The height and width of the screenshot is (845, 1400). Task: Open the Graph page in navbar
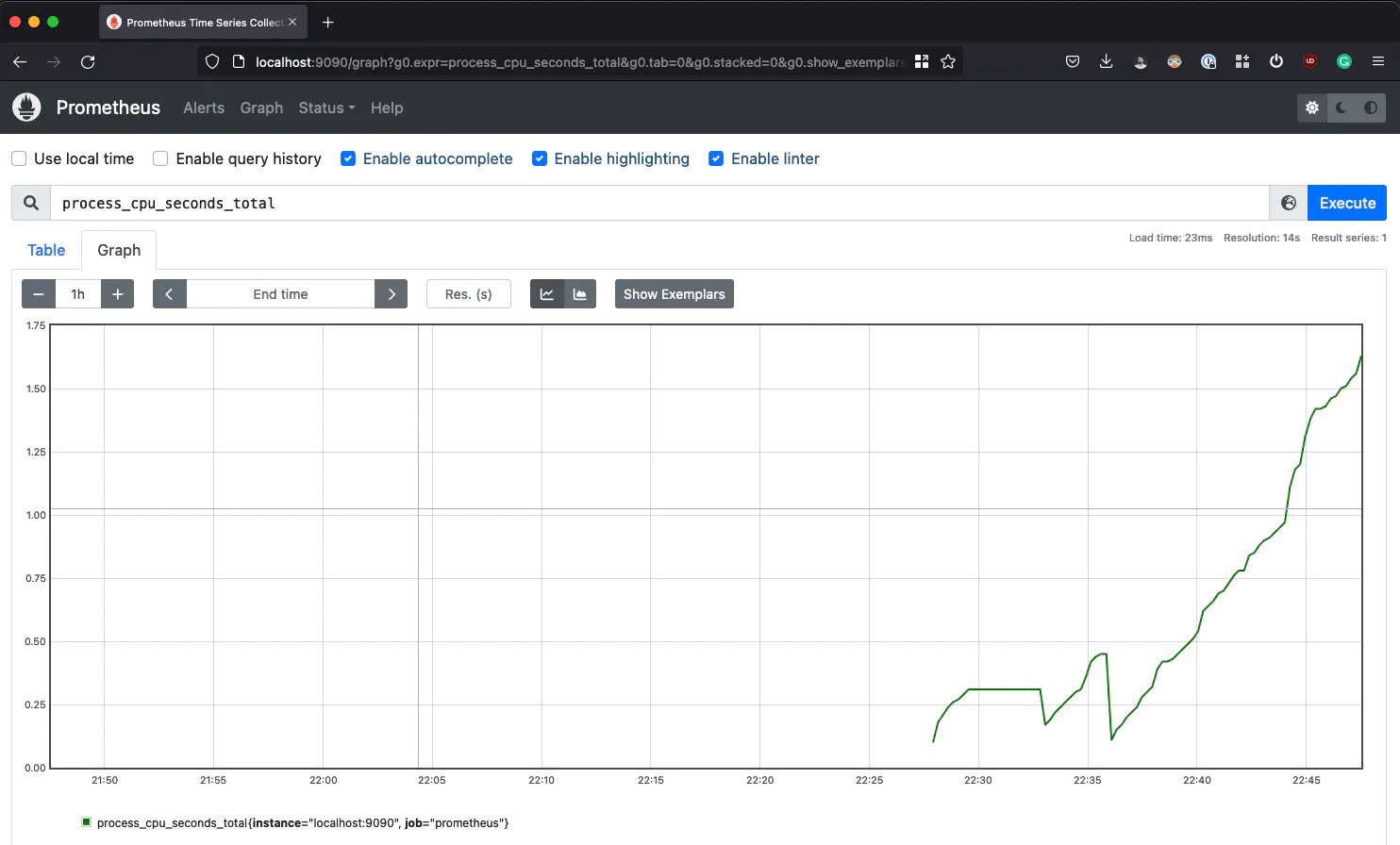tap(261, 108)
